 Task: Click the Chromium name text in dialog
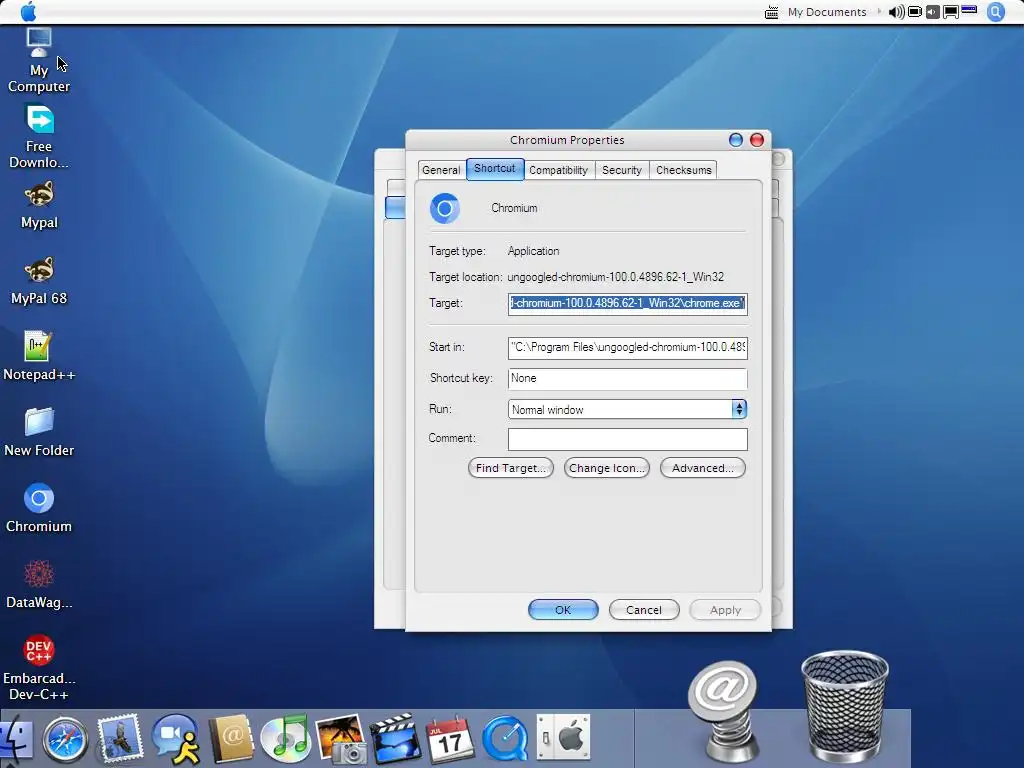click(514, 208)
